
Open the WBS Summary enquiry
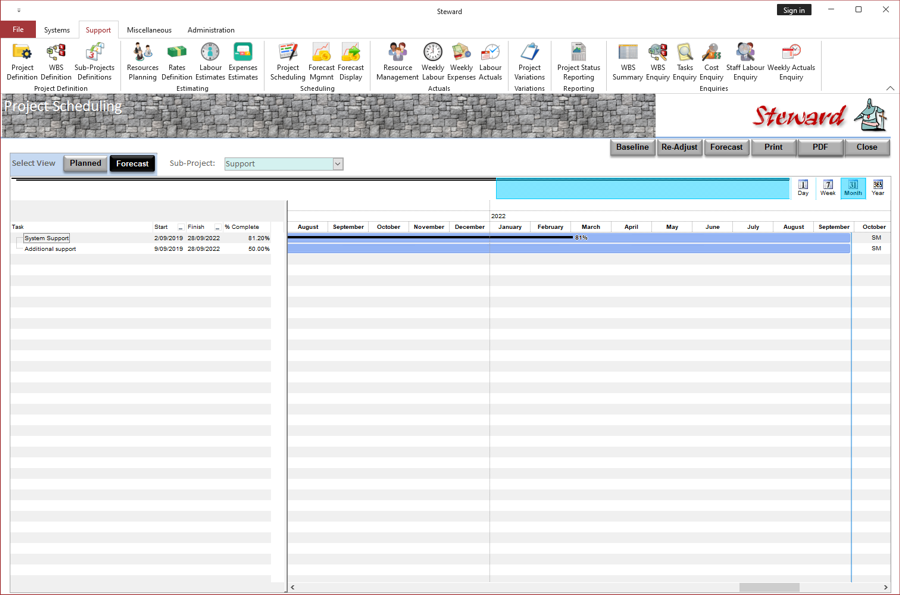[x=627, y=62]
